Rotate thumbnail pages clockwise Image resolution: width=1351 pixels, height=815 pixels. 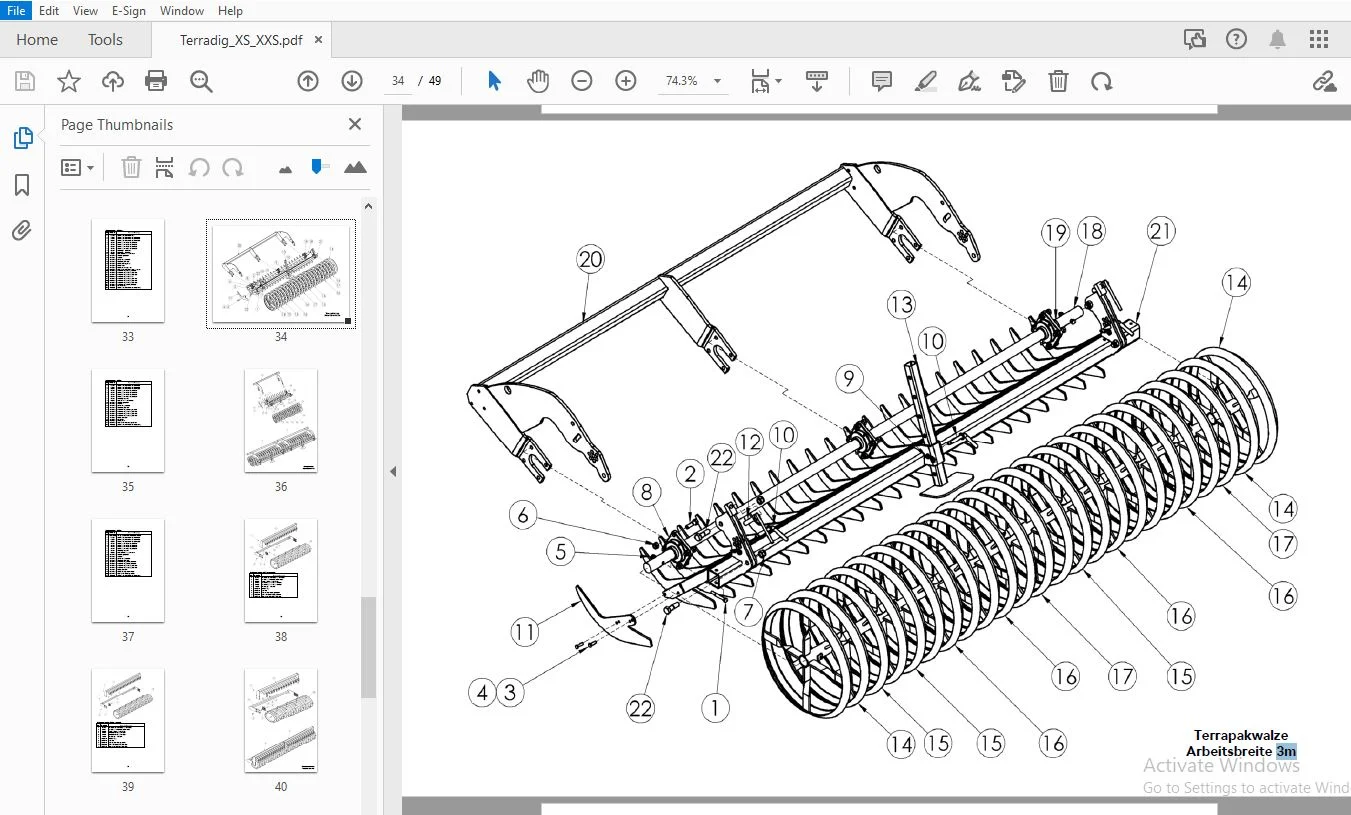pos(233,167)
